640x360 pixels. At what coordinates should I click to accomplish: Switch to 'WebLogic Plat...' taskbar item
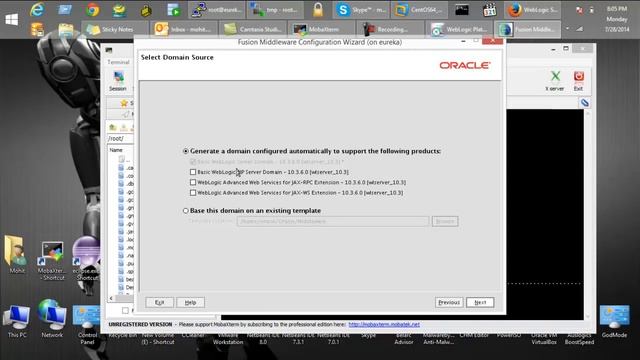[x=459, y=29]
